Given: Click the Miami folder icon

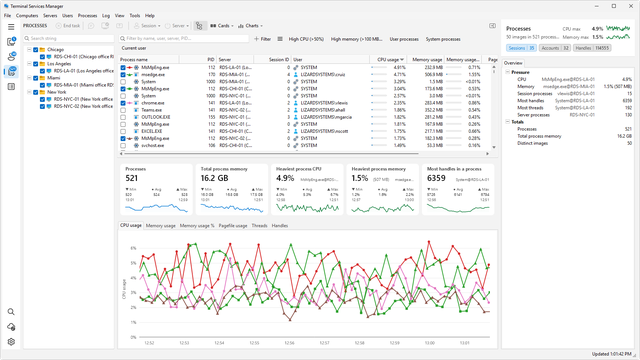Looking at the screenshot, I should click(42, 78).
